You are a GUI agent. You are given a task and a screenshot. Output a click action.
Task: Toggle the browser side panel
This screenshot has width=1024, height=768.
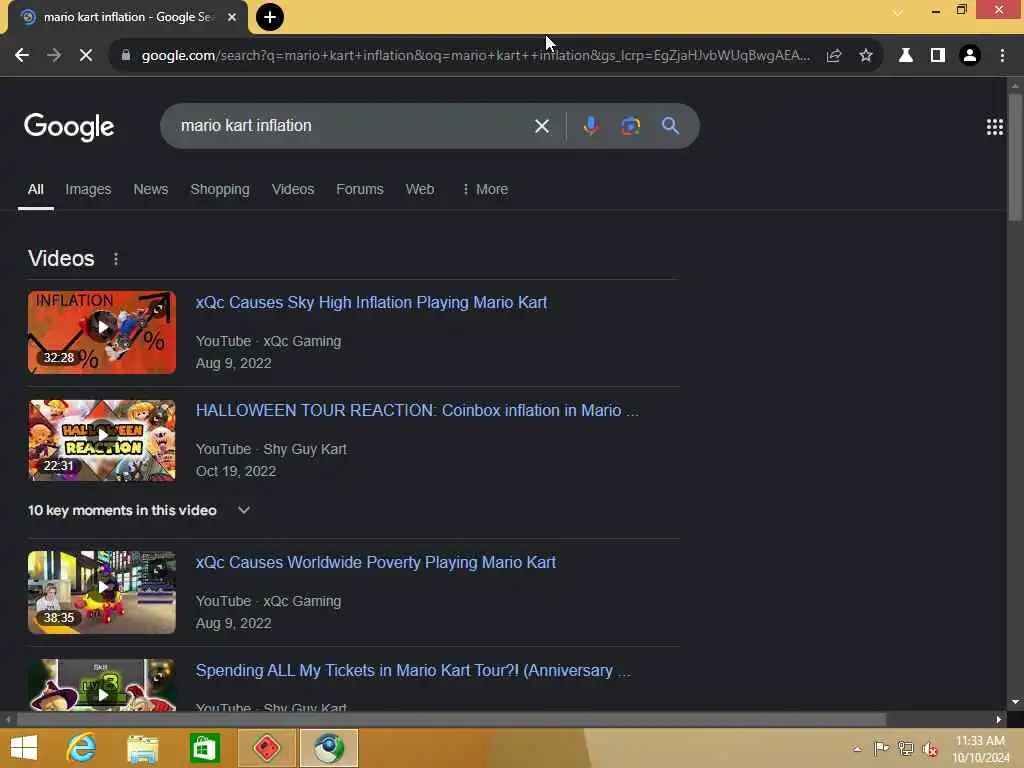click(938, 56)
